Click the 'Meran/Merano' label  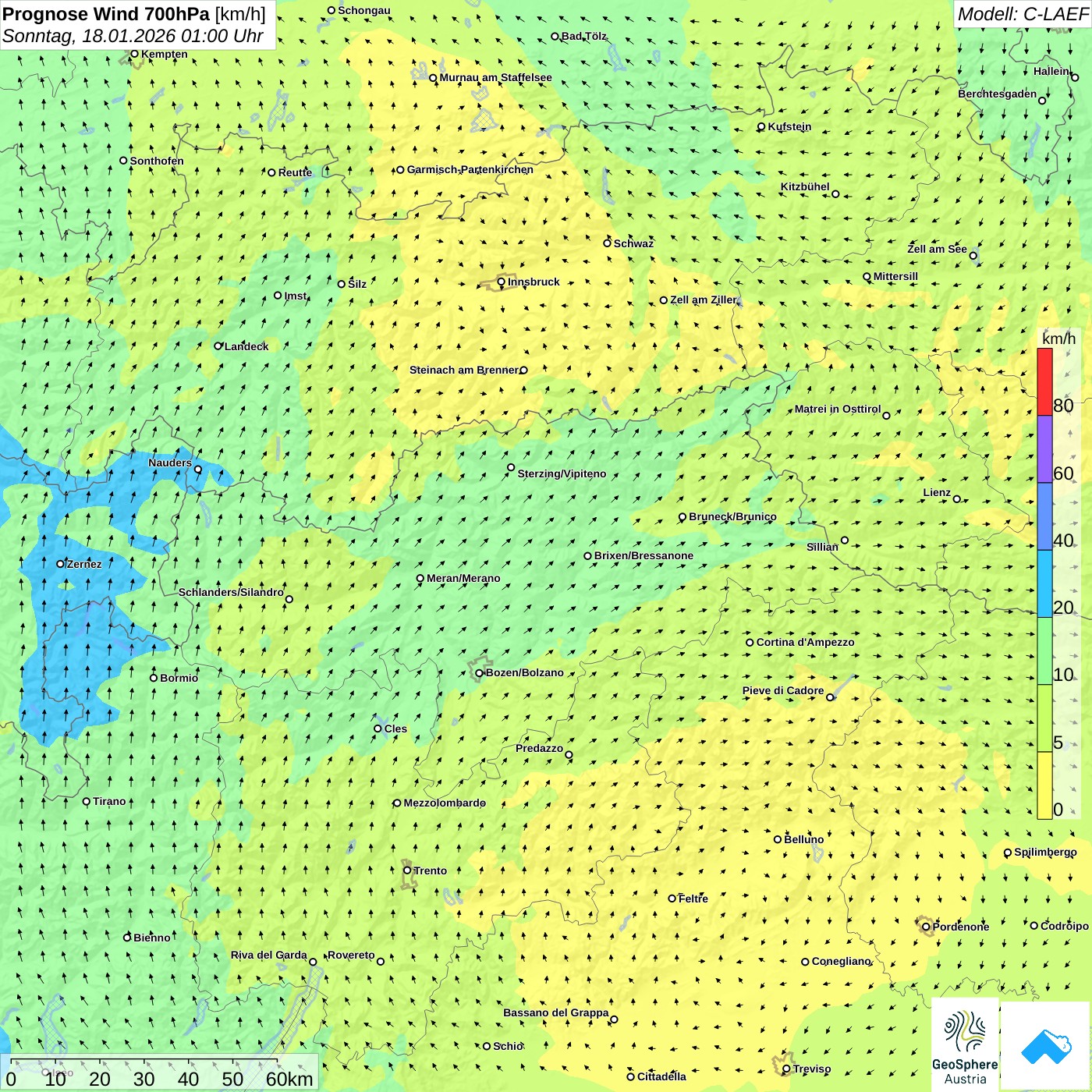coord(463,578)
